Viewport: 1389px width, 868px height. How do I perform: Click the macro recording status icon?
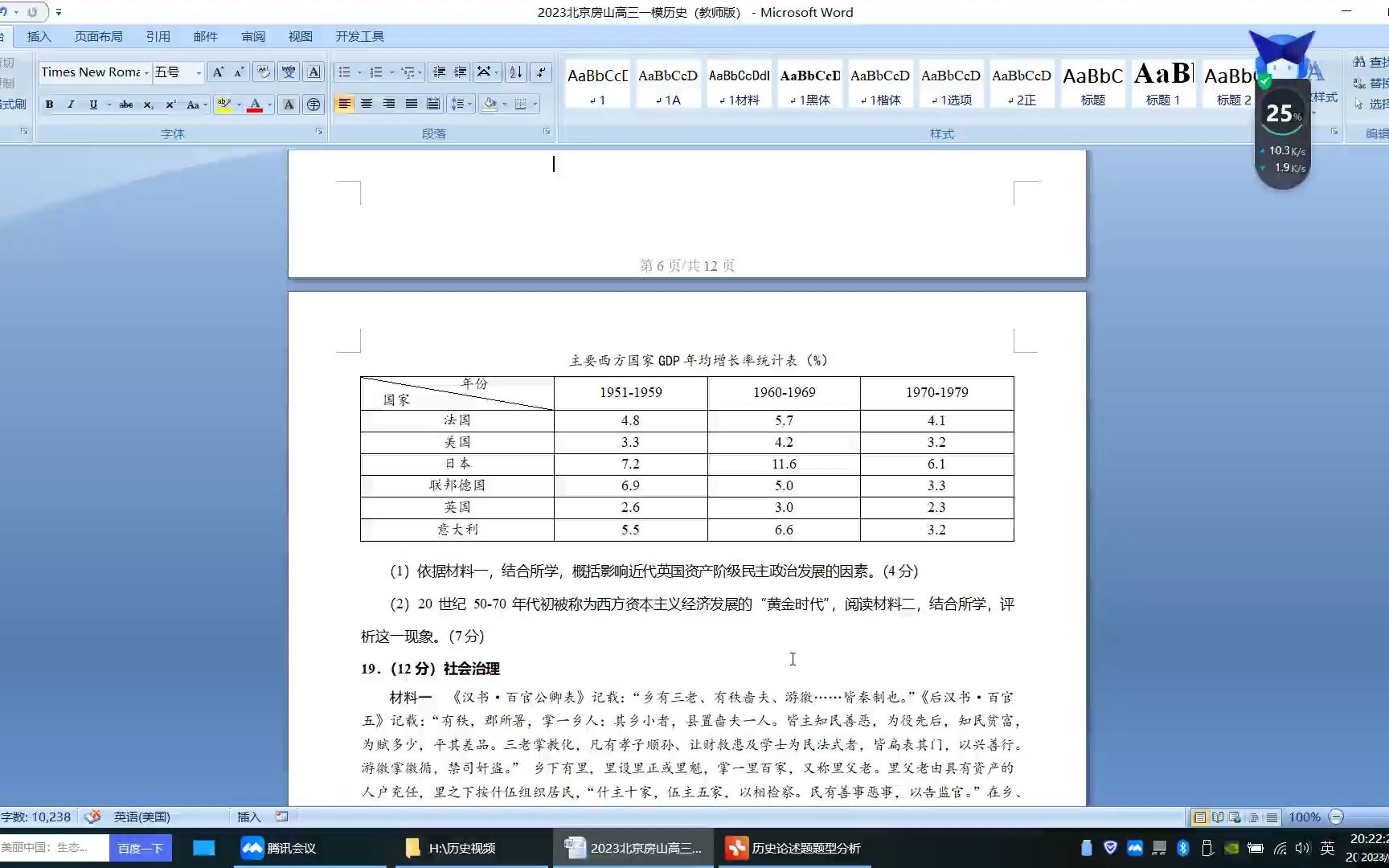[281, 817]
